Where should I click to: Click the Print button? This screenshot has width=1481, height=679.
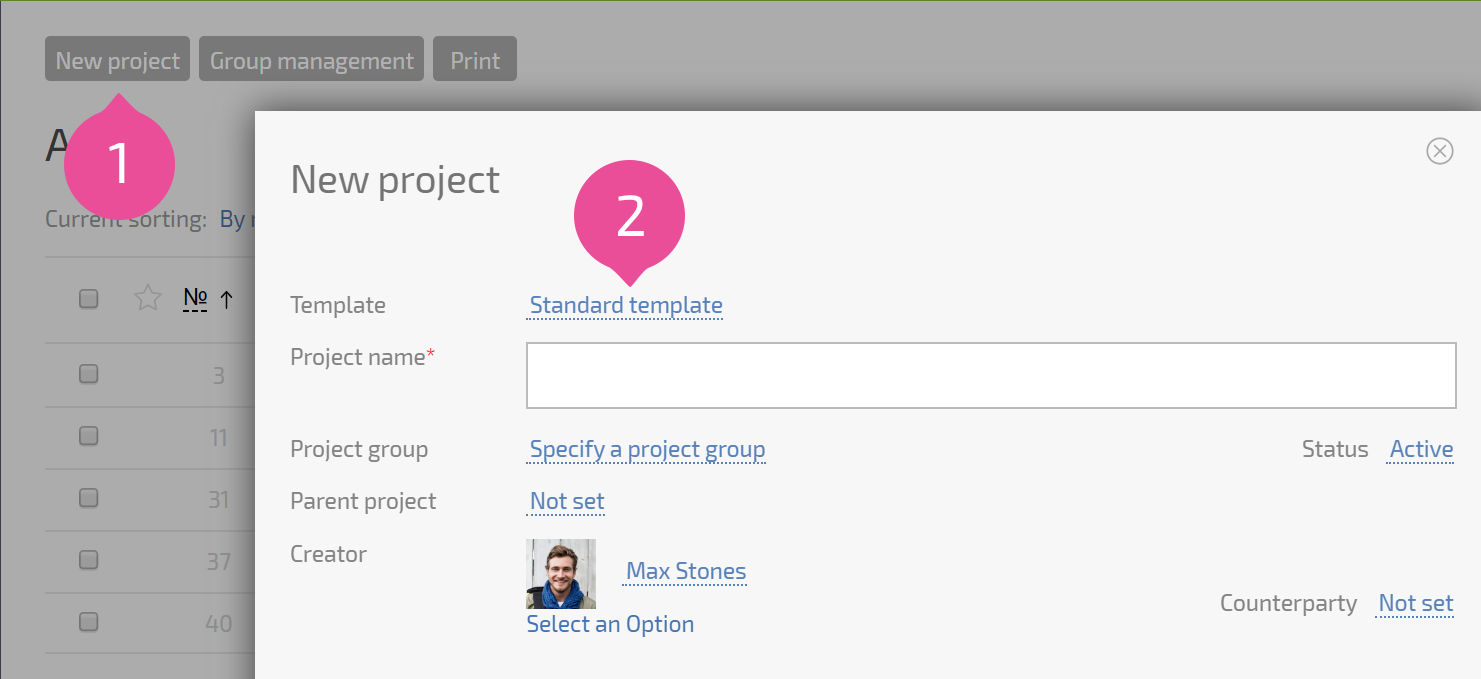[475, 59]
